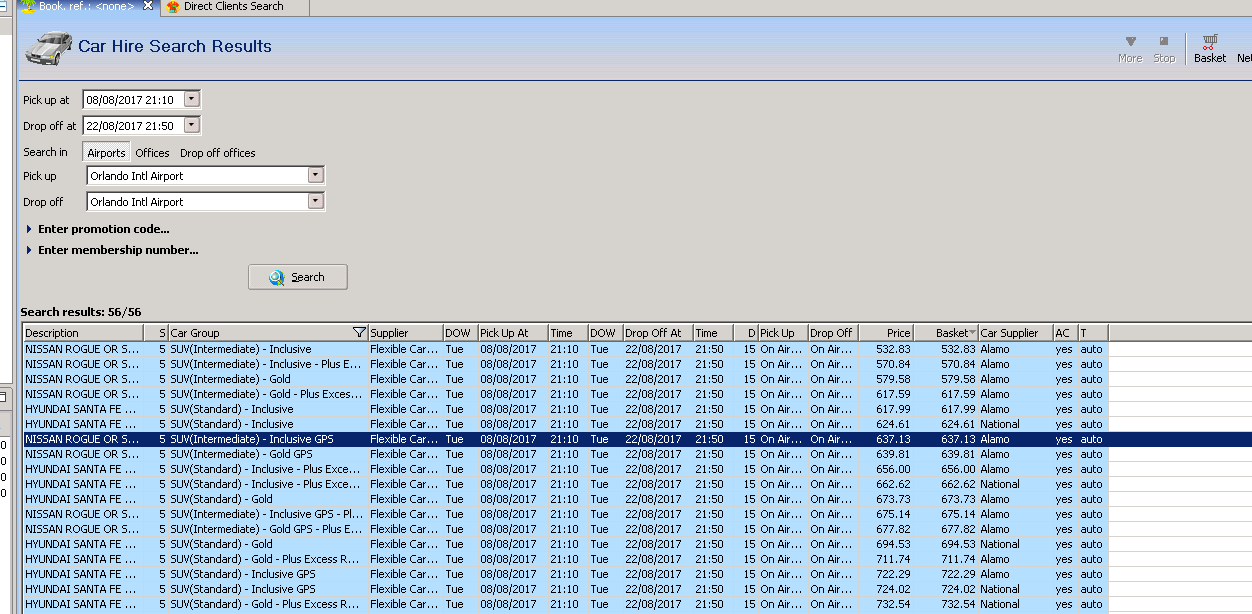This screenshot has height=614, width=1252.
Task: Select the Book. ref. <none> tab
Action: tap(86, 7)
